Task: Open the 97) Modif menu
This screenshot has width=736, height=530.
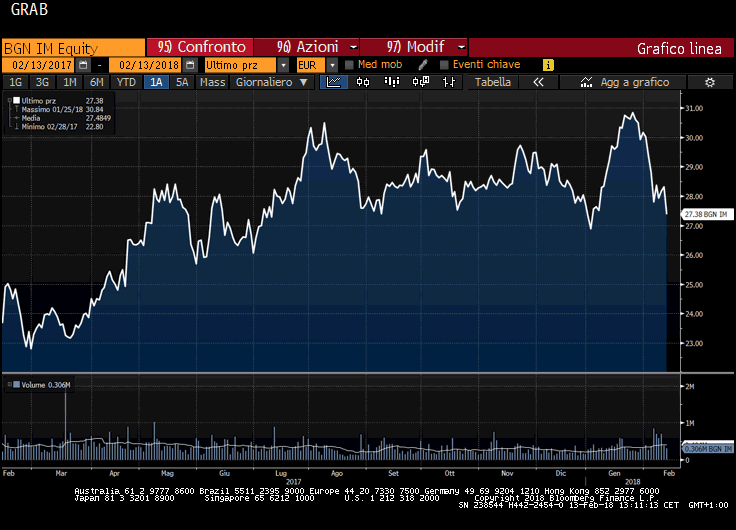Action: tap(414, 47)
